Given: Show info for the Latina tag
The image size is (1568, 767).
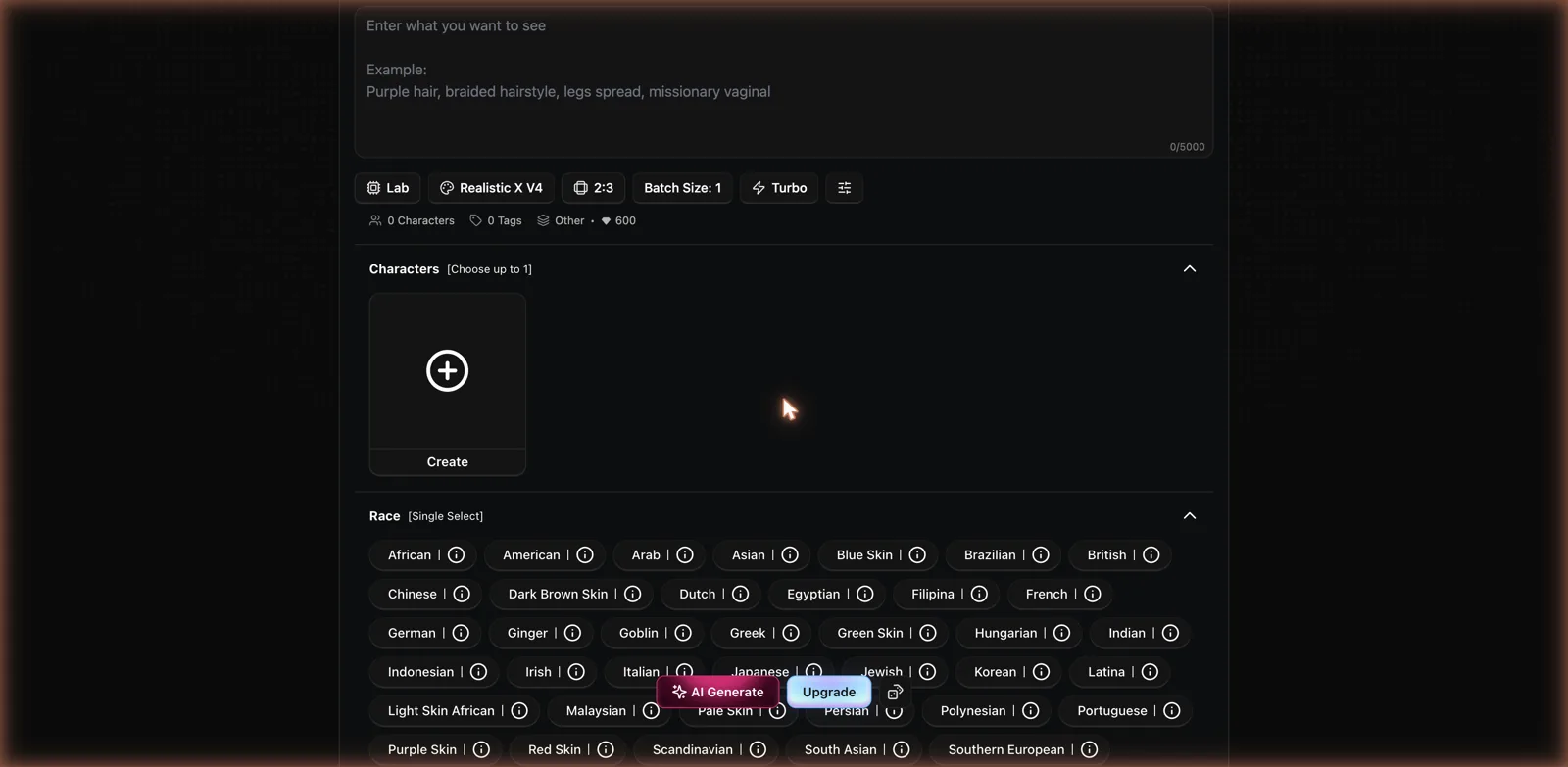Looking at the screenshot, I should (1150, 672).
